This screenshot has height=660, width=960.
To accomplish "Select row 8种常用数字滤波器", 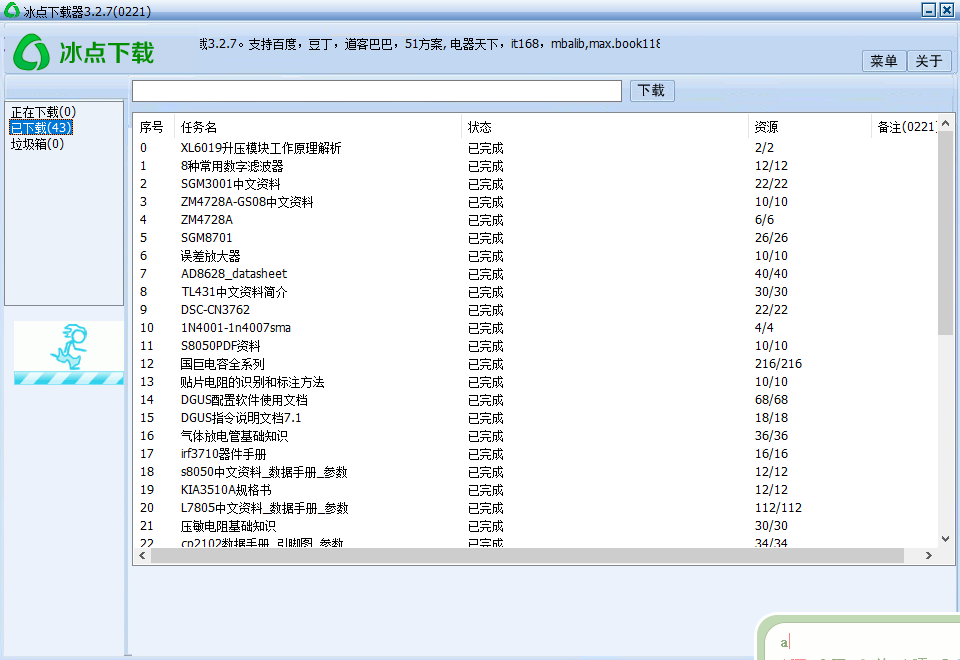I will (x=536, y=166).
